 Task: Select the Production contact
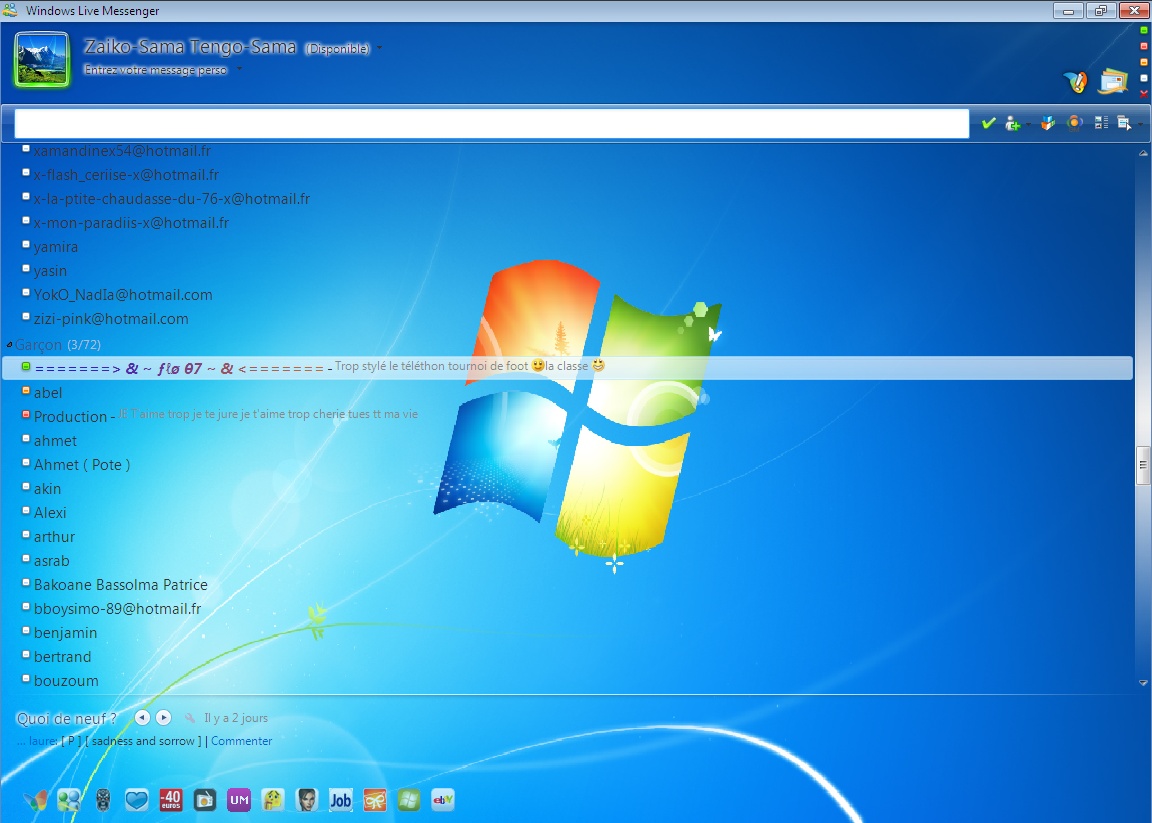point(71,417)
